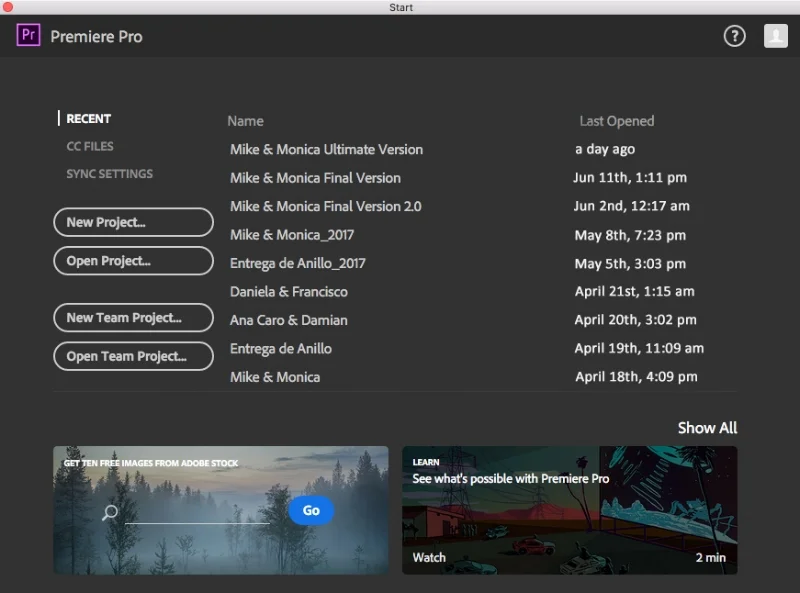This screenshot has height=593, width=800.
Task: Click the 'April 20th, 3:02 pm' entry
Action: [x=636, y=320]
